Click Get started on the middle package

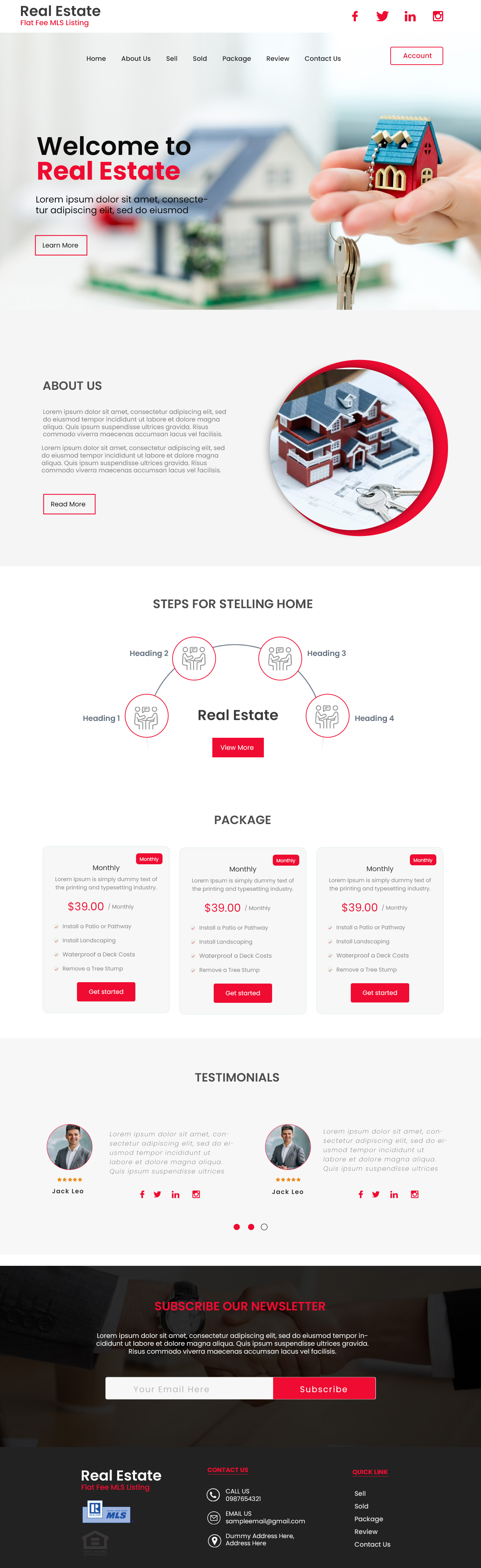point(243,993)
